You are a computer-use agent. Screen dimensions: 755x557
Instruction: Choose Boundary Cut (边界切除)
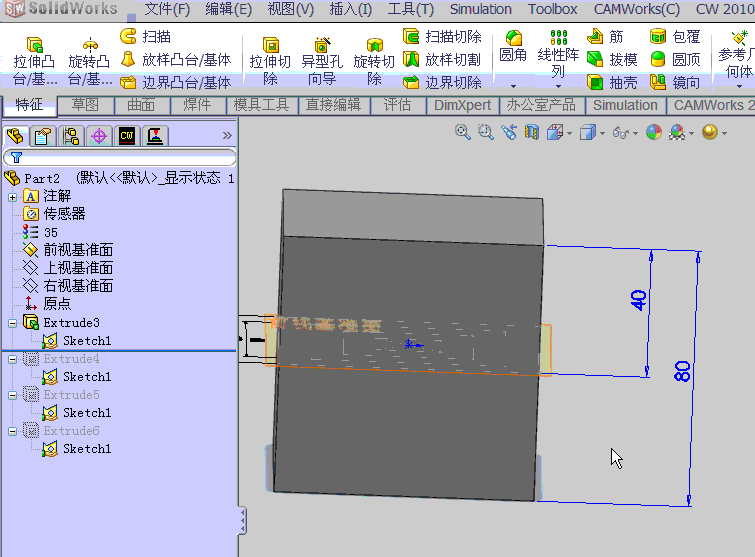pyautogui.click(x=442, y=83)
